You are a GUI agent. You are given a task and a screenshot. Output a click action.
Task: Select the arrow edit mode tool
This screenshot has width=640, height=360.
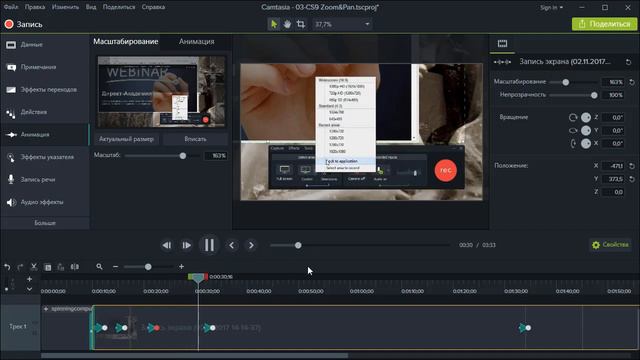point(274,24)
